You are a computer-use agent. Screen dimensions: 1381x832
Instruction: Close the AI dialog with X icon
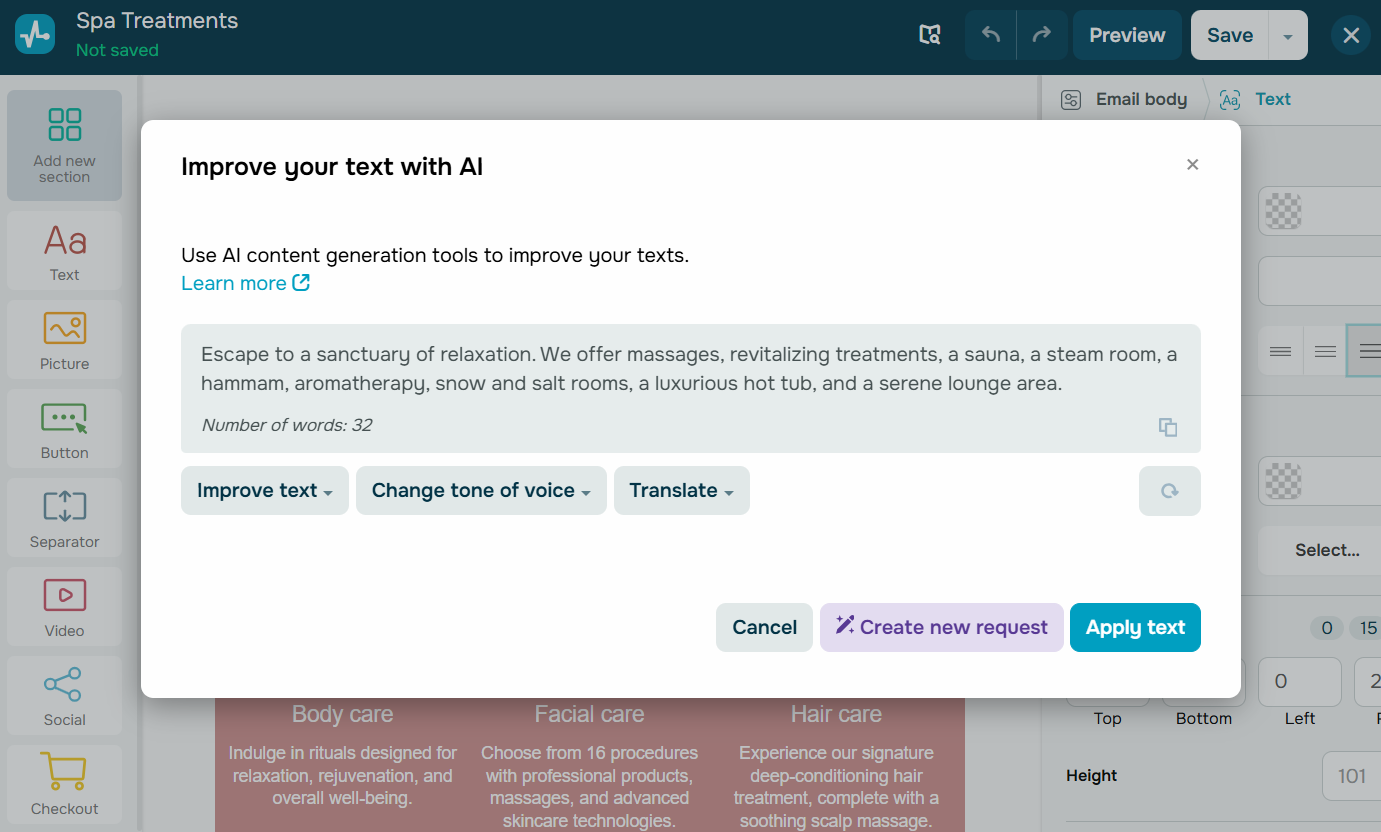(1192, 165)
